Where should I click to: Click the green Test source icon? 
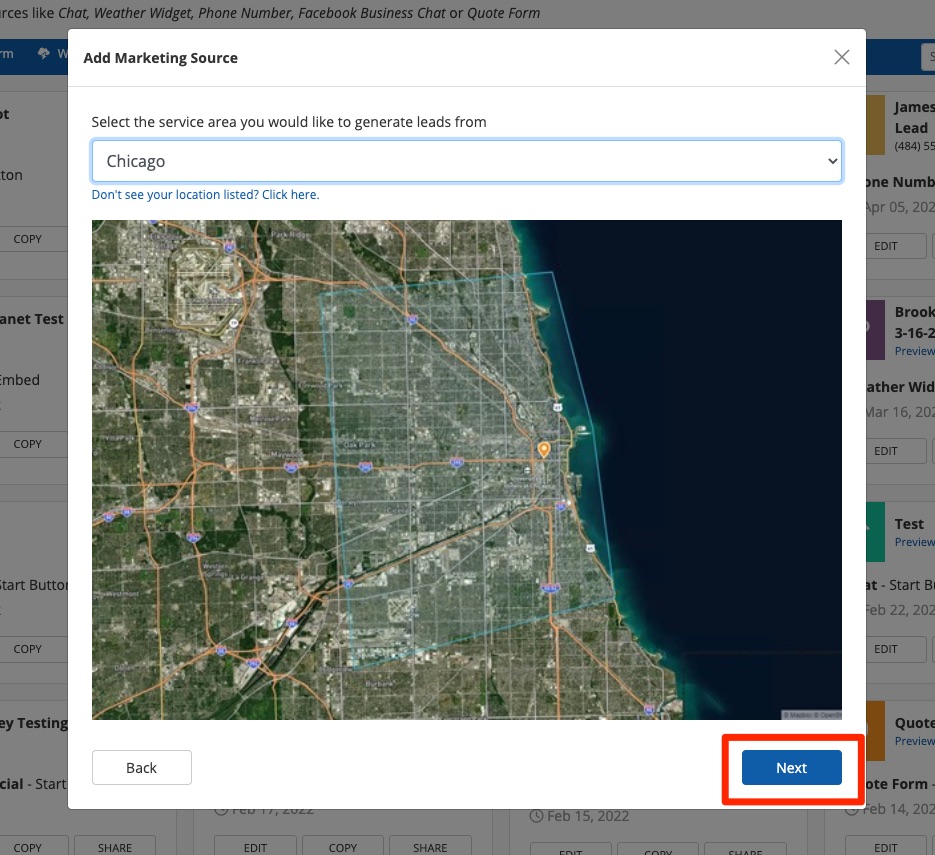coord(873,531)
